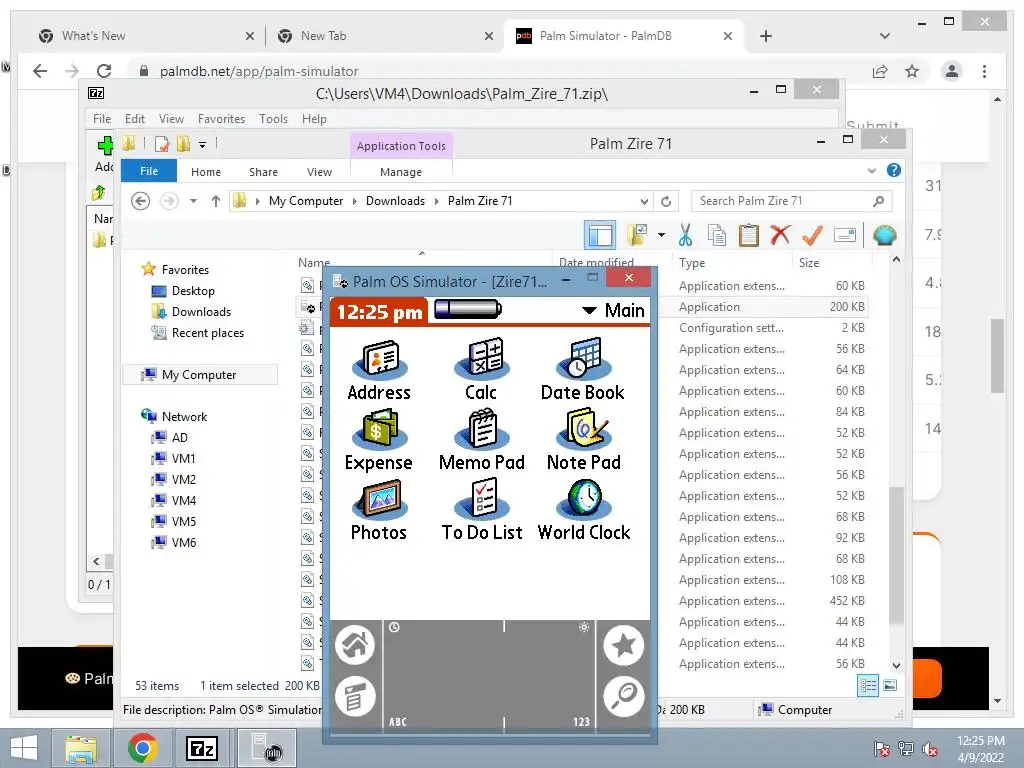Tap the clock icon in Graffiti area
The height and width of the screenshot is (768, 1024).
coord(394,628)
